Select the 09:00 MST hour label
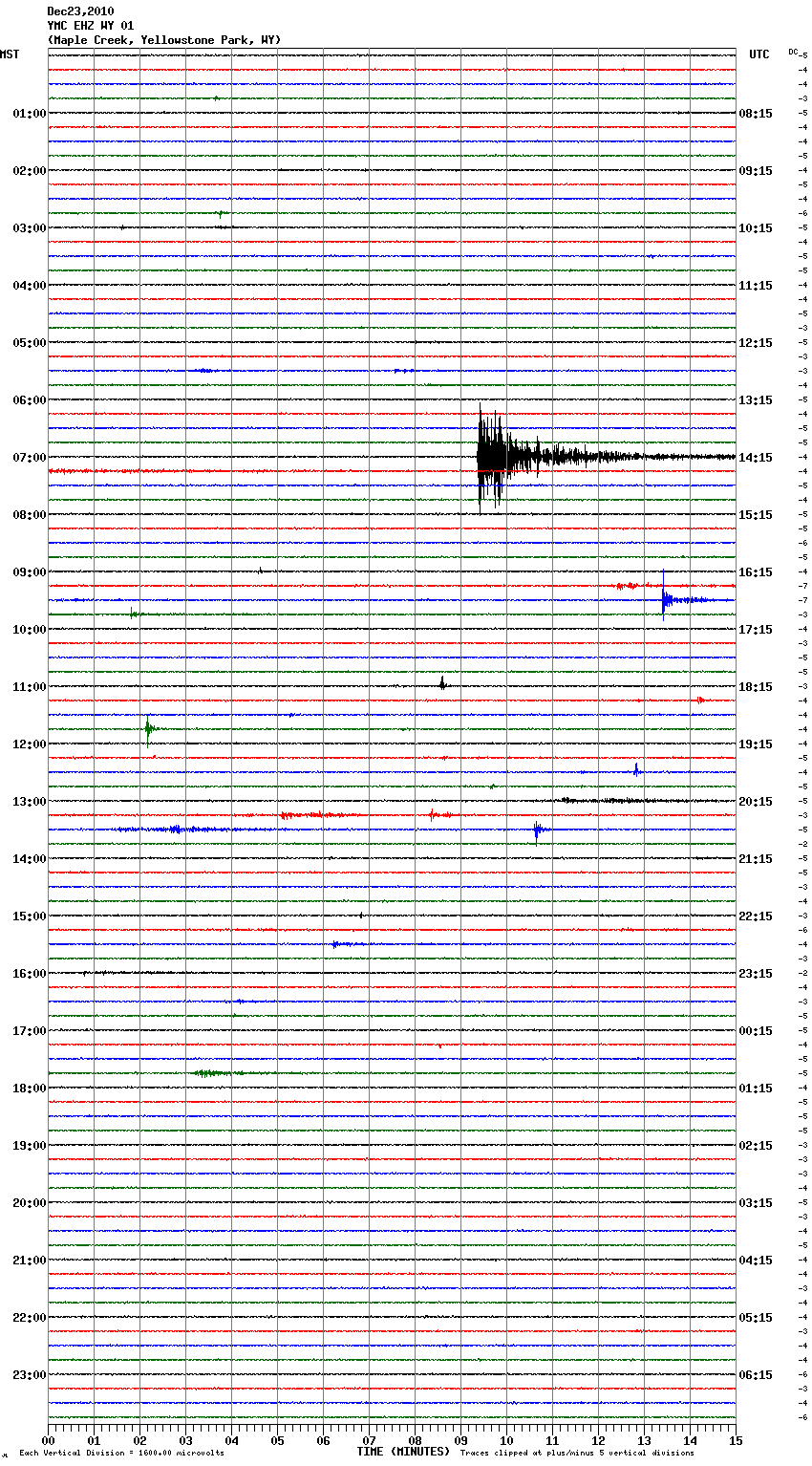Viewport: 812px width, 1466px height. [29, 572]
